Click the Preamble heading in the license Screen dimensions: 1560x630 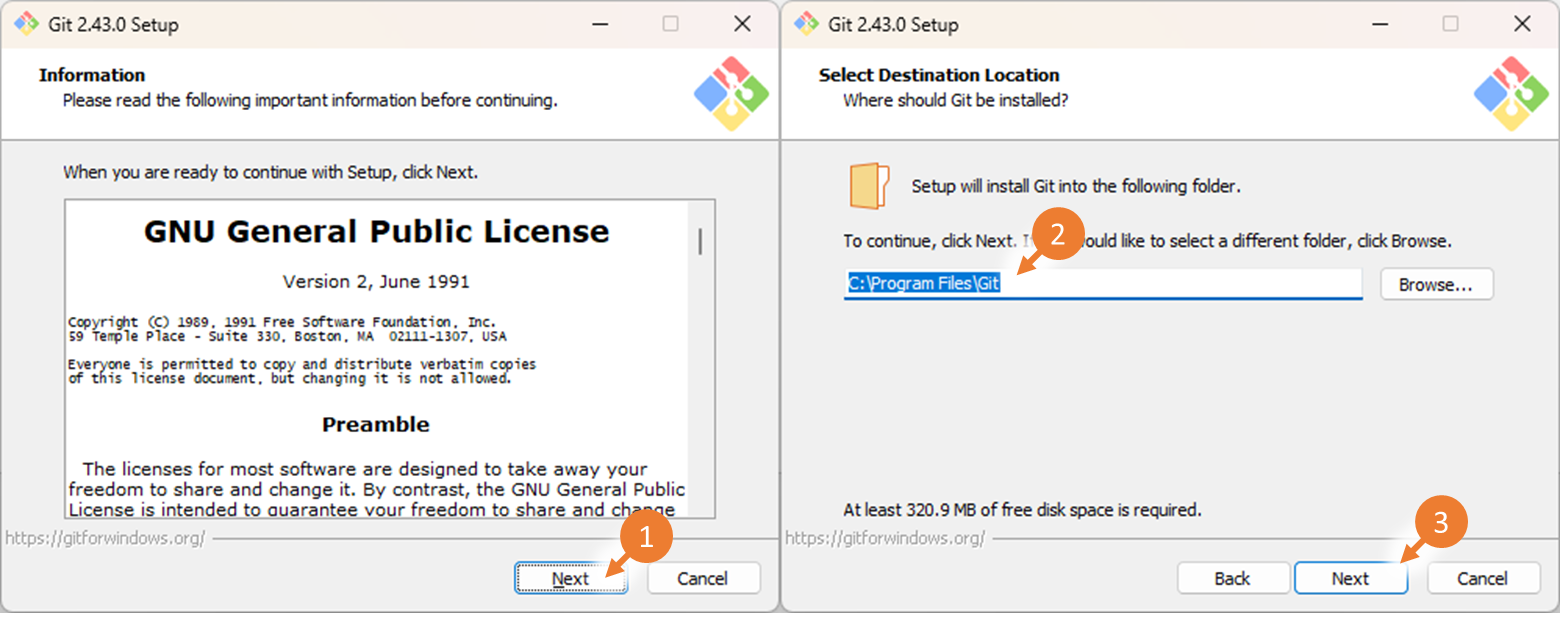pos(376,424)
